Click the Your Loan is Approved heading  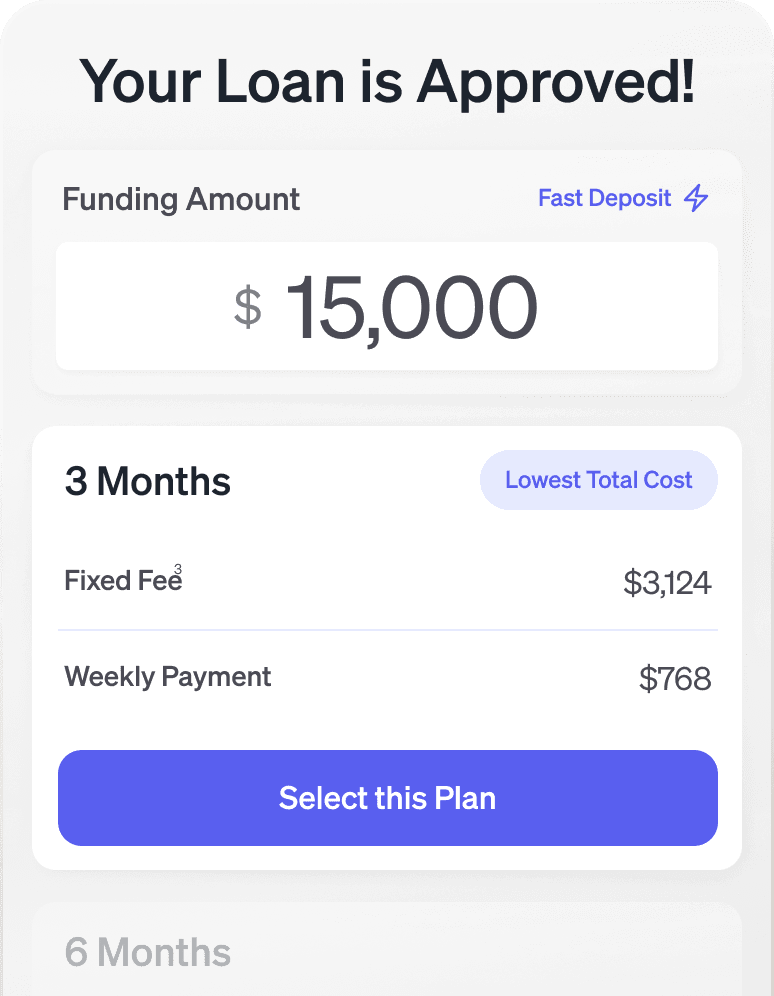tap(387, 81)
